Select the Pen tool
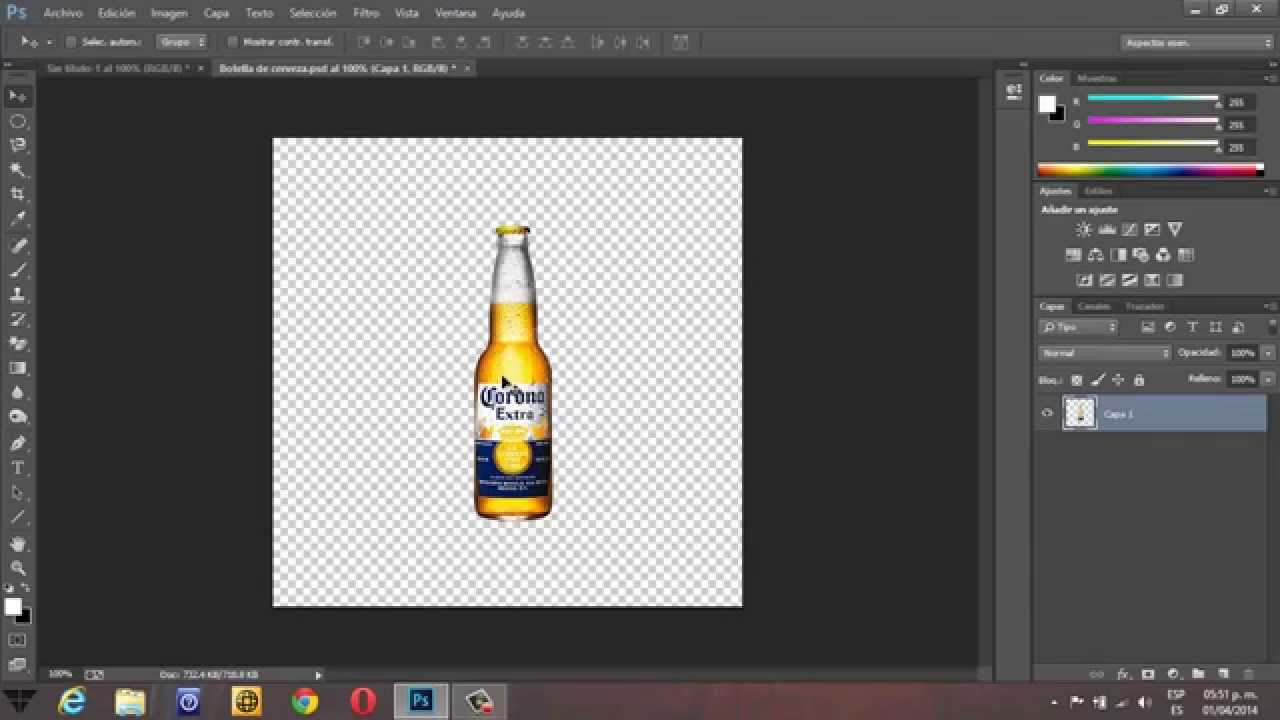The height and width of the screenshot is (720, 1280). click(x=18, y=444)
